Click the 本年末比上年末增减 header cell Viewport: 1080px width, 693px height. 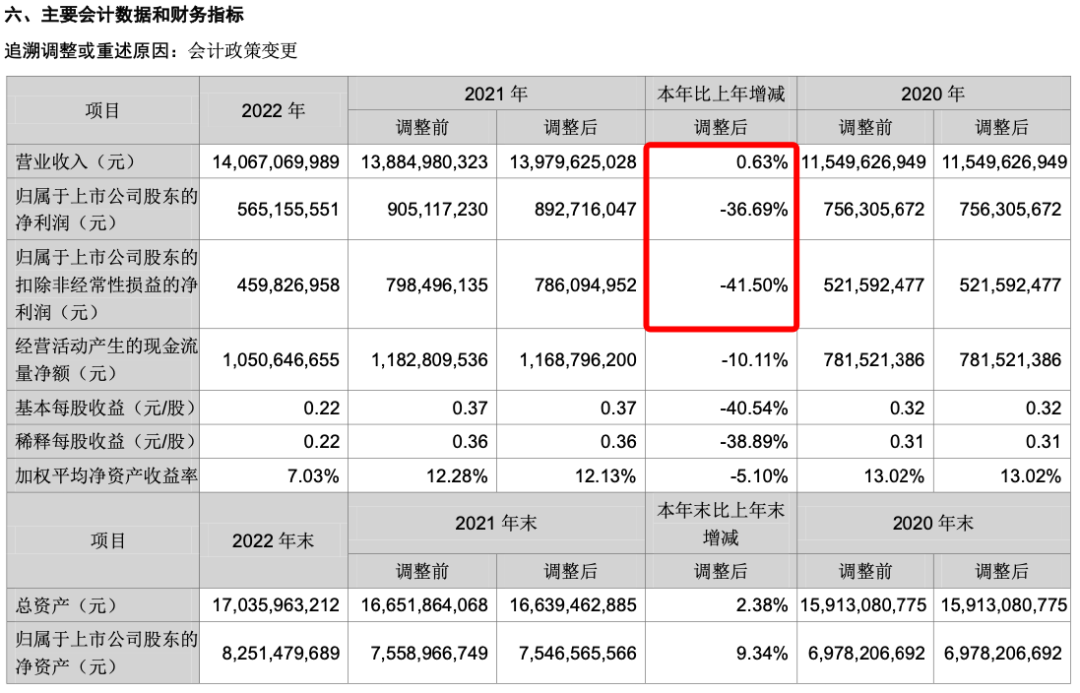(x=720, y=524)
